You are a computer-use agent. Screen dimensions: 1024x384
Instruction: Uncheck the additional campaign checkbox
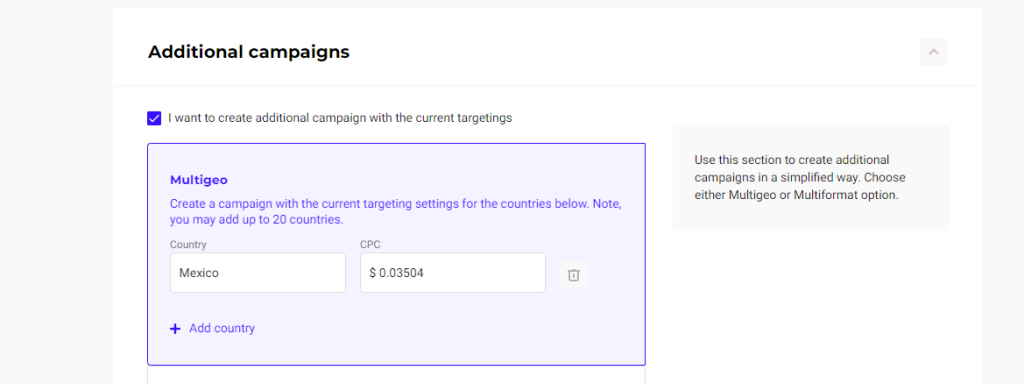154,118
